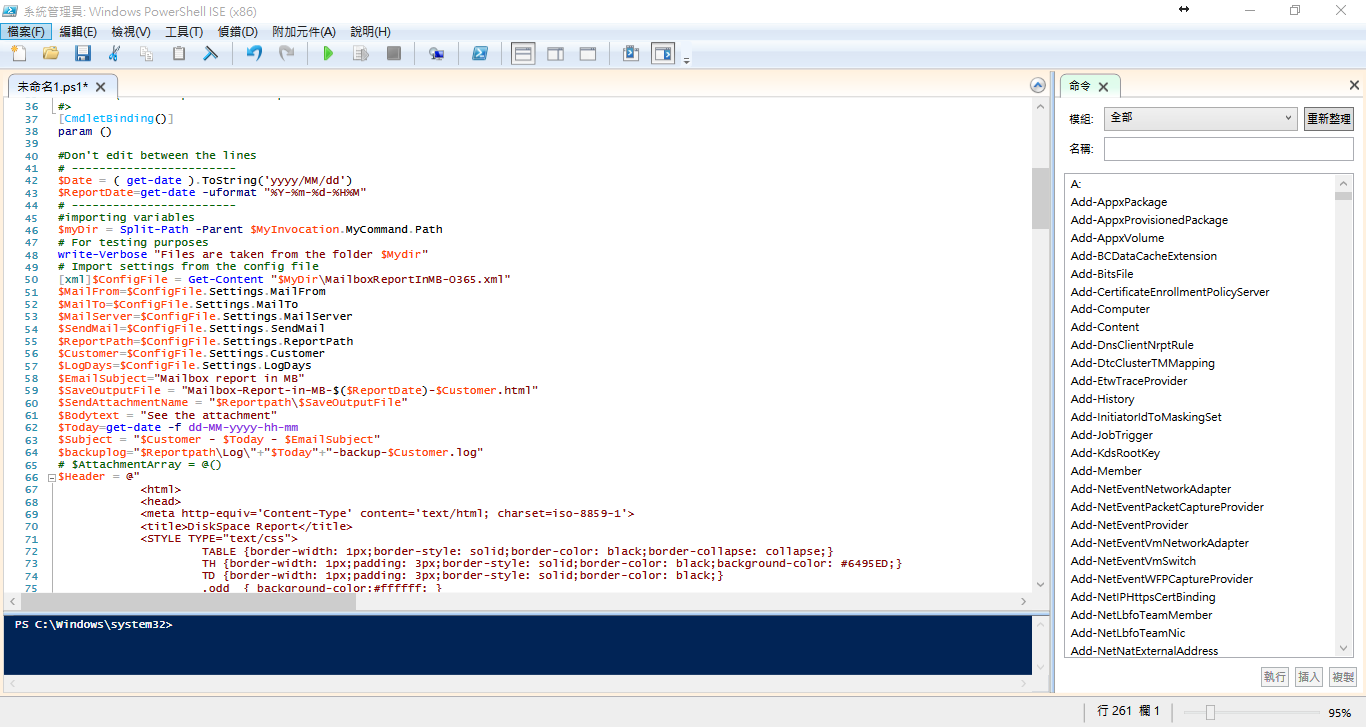The width and height of the screenshot is (1366, 727).
Task: Collapse the script pane chevron
Action: pyautogui.click(x=1038, y=86)
